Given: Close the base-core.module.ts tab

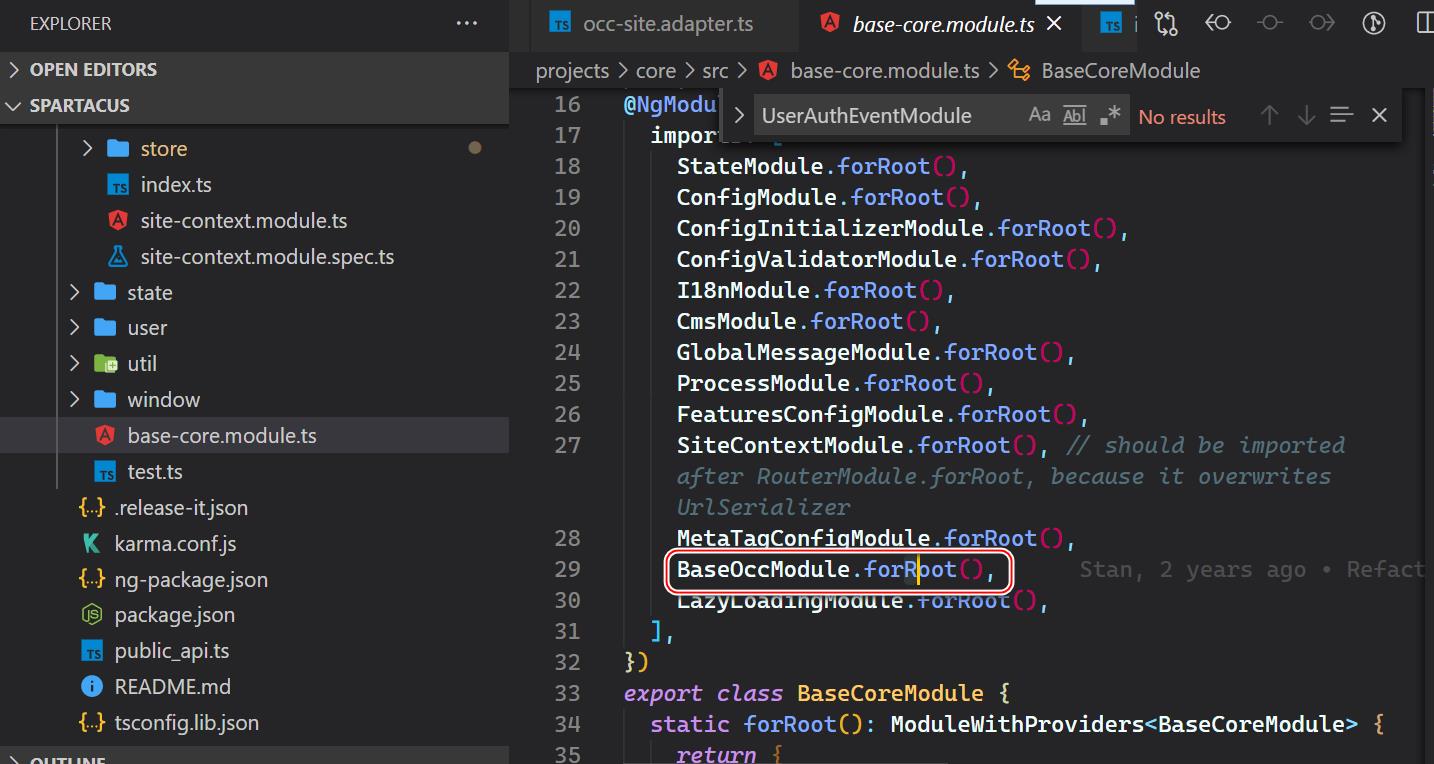Looking at the screenshot, I should 1054,24.
